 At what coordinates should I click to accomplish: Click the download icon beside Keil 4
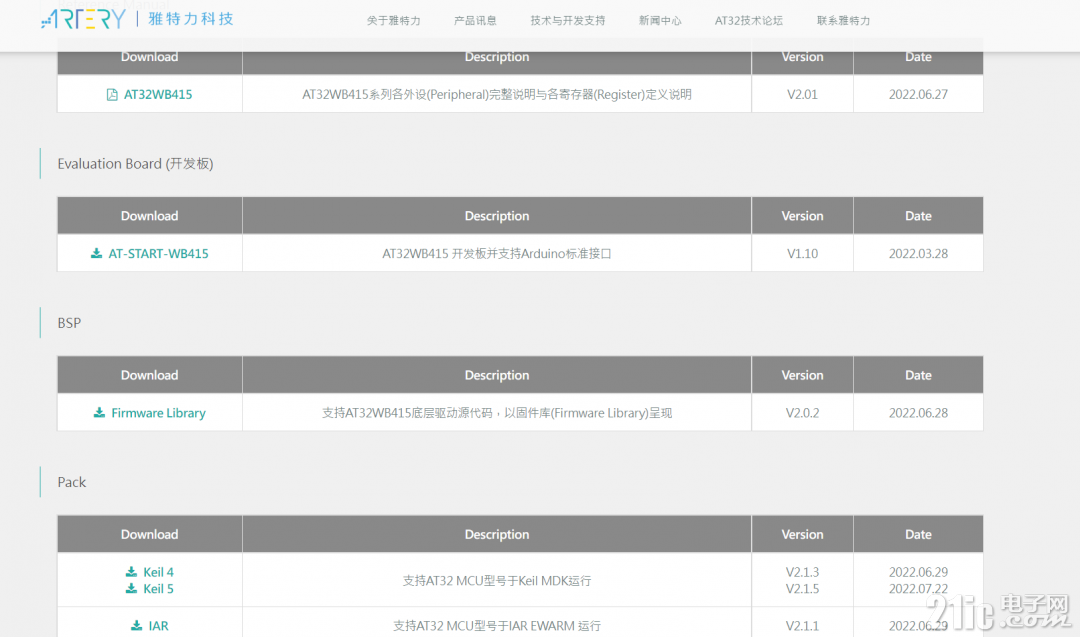[131, 572]
